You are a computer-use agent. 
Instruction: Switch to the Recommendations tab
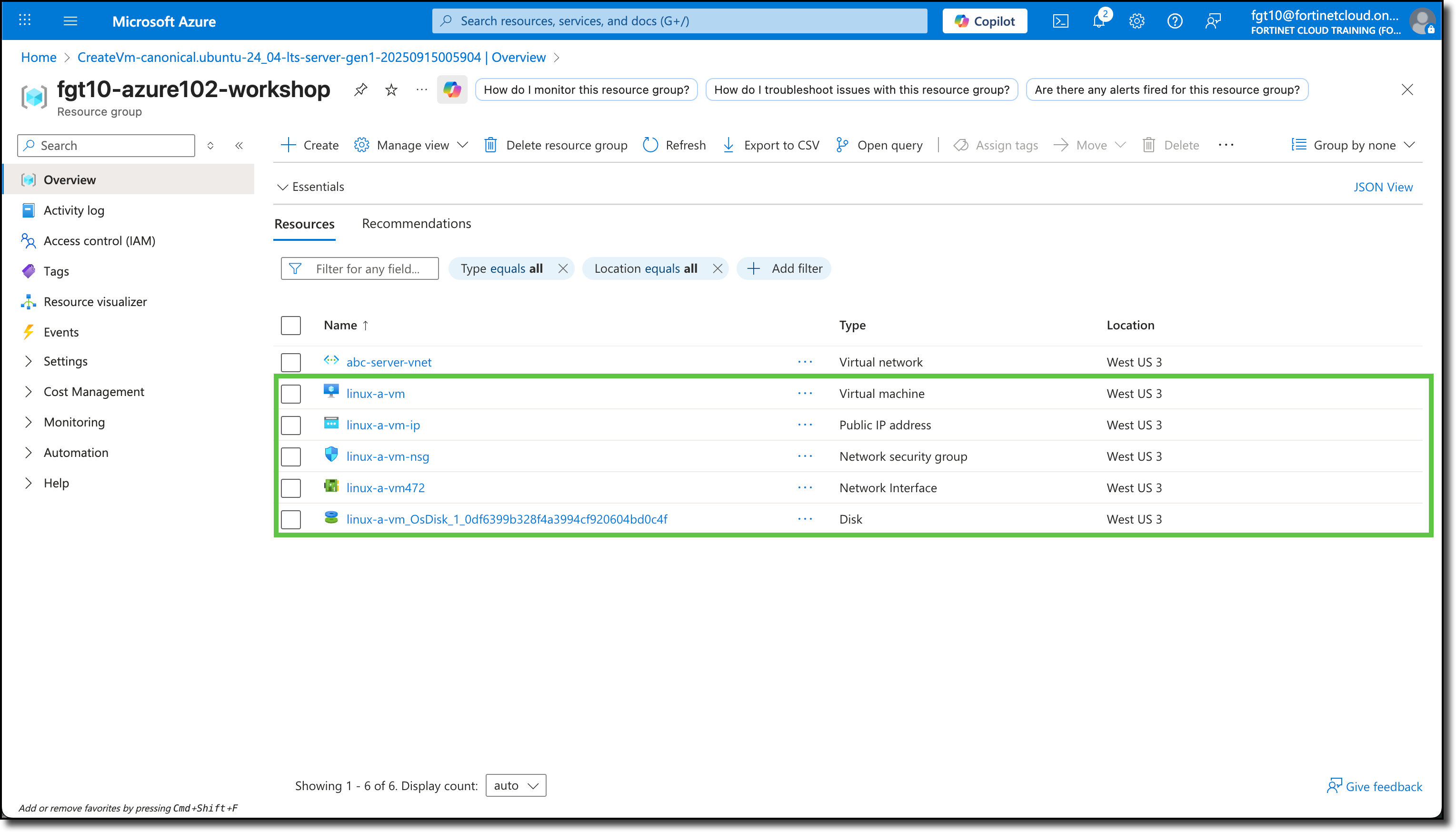click(x=416, y=223)
